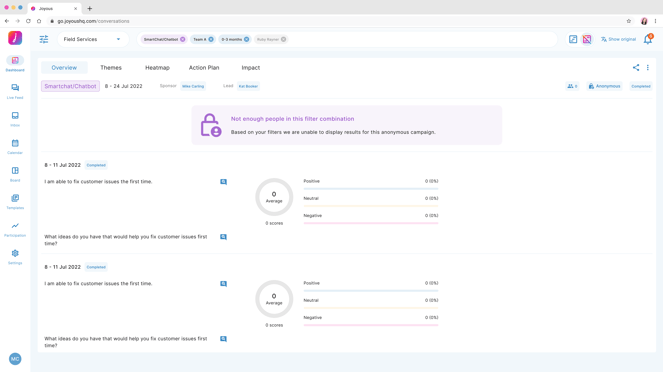Image resolution: width=663 pixels, height=372 pixels.
Task: Switch to the Heatmap tab
Action: (x=157, y=68)
